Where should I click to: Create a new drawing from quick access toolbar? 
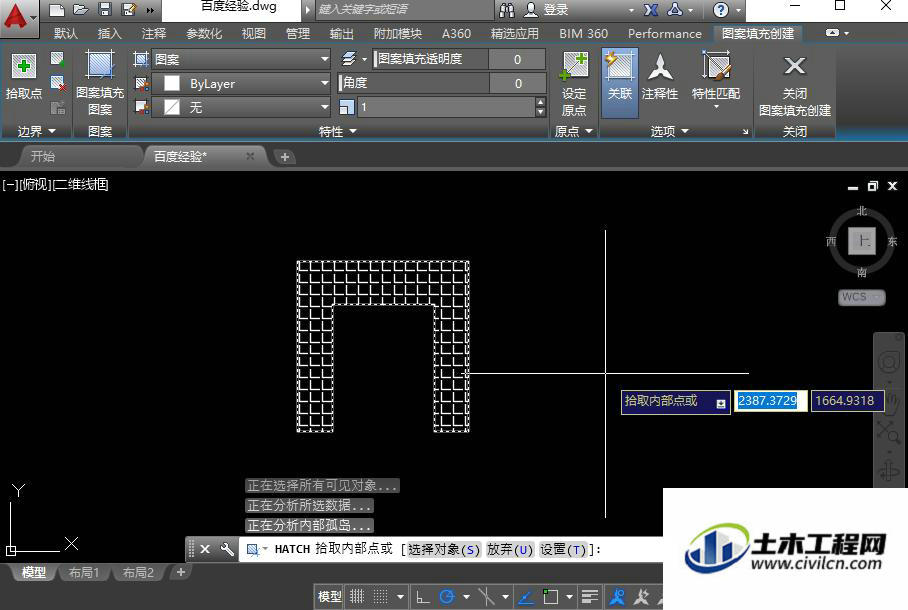[56, 9]
